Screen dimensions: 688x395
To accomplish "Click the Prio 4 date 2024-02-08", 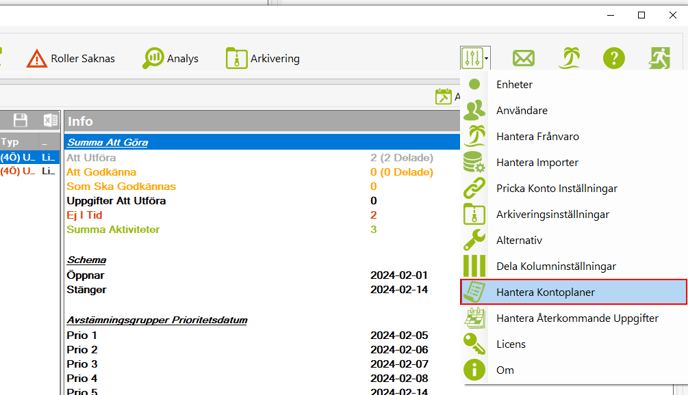I will [x=399, y=378].
